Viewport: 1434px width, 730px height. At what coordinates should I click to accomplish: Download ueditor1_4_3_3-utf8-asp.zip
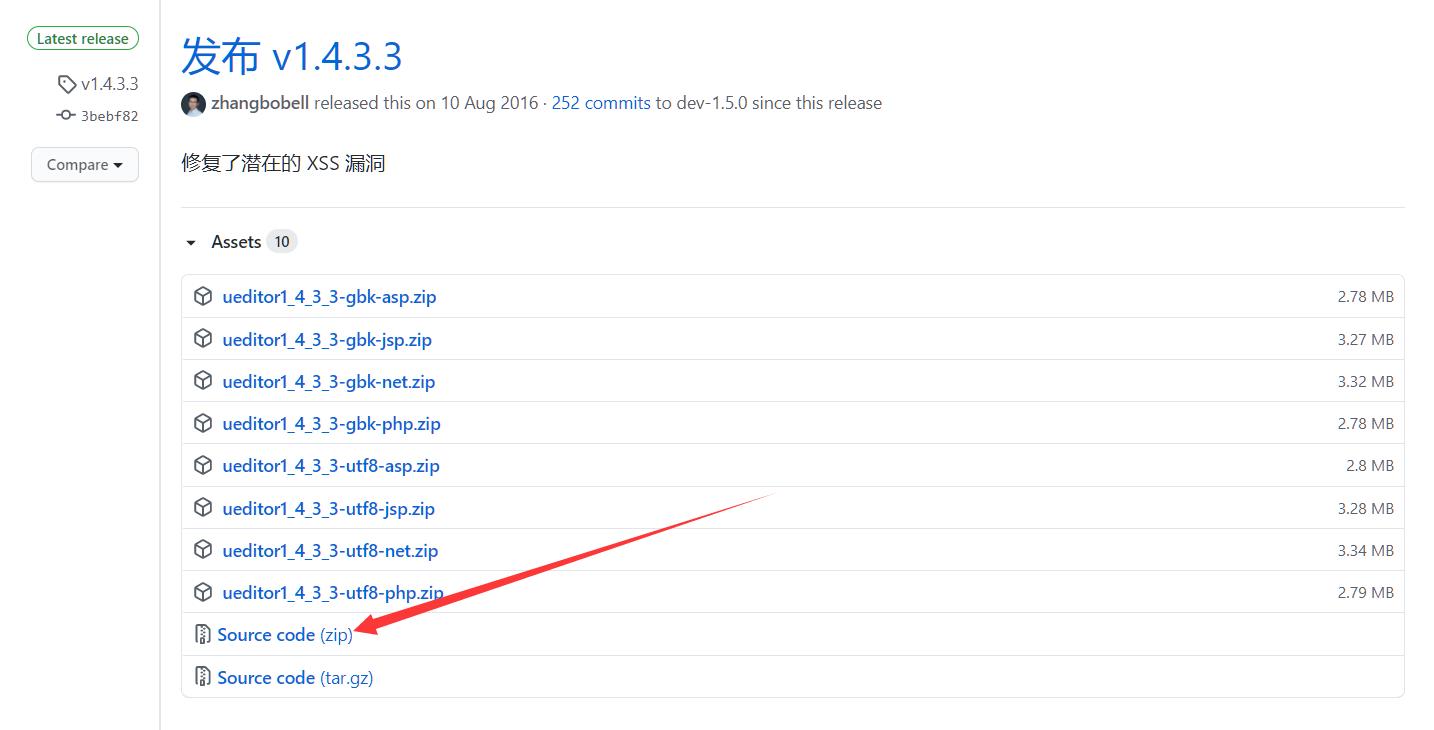[x=331, y=466]
